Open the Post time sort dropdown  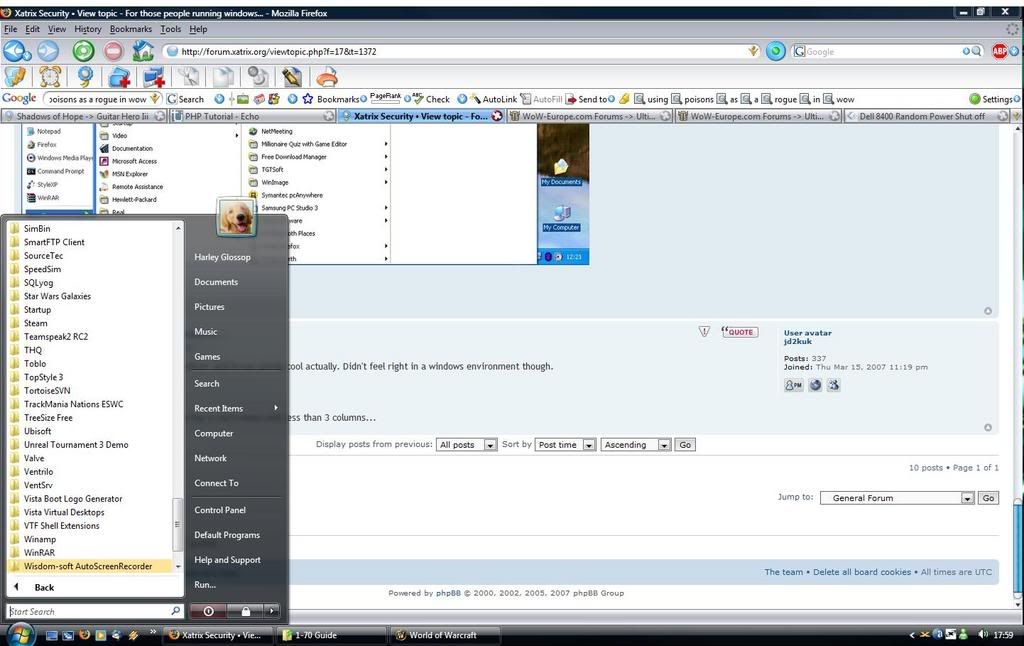click(x=565, y=445)
